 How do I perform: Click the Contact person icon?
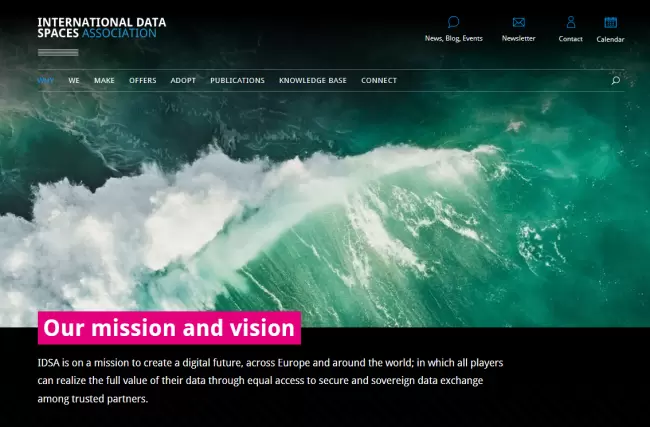(x=570, y=22)
